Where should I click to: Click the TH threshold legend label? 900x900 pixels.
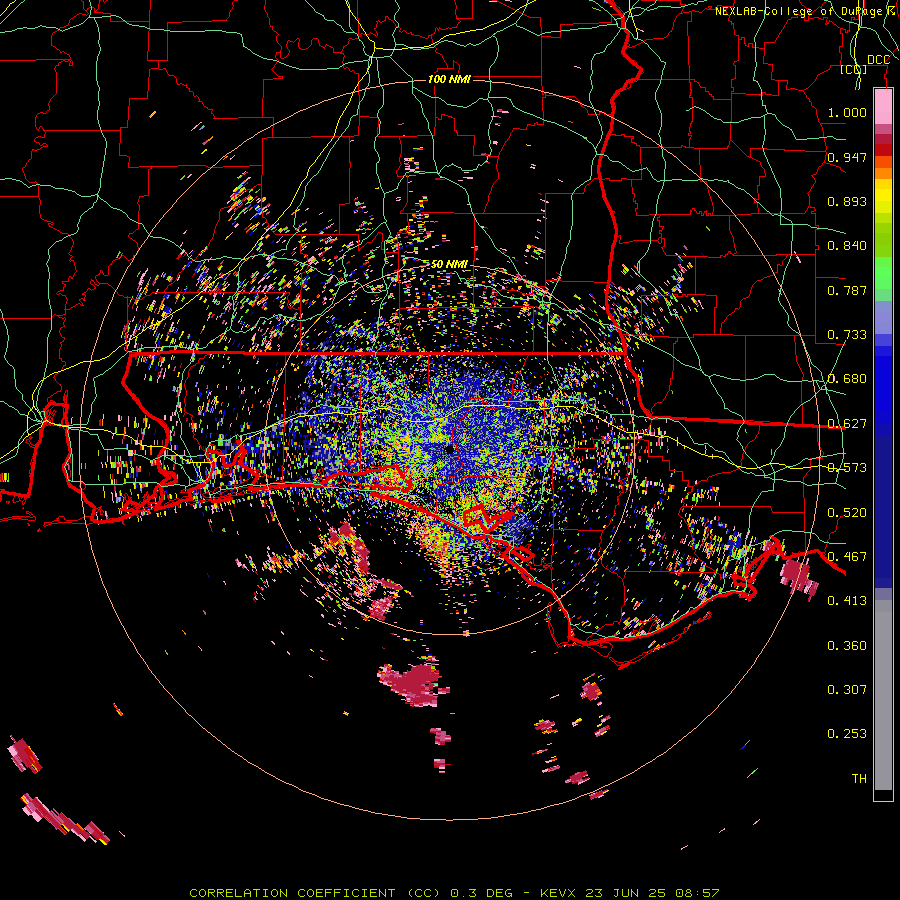click(x=859, y=779)
